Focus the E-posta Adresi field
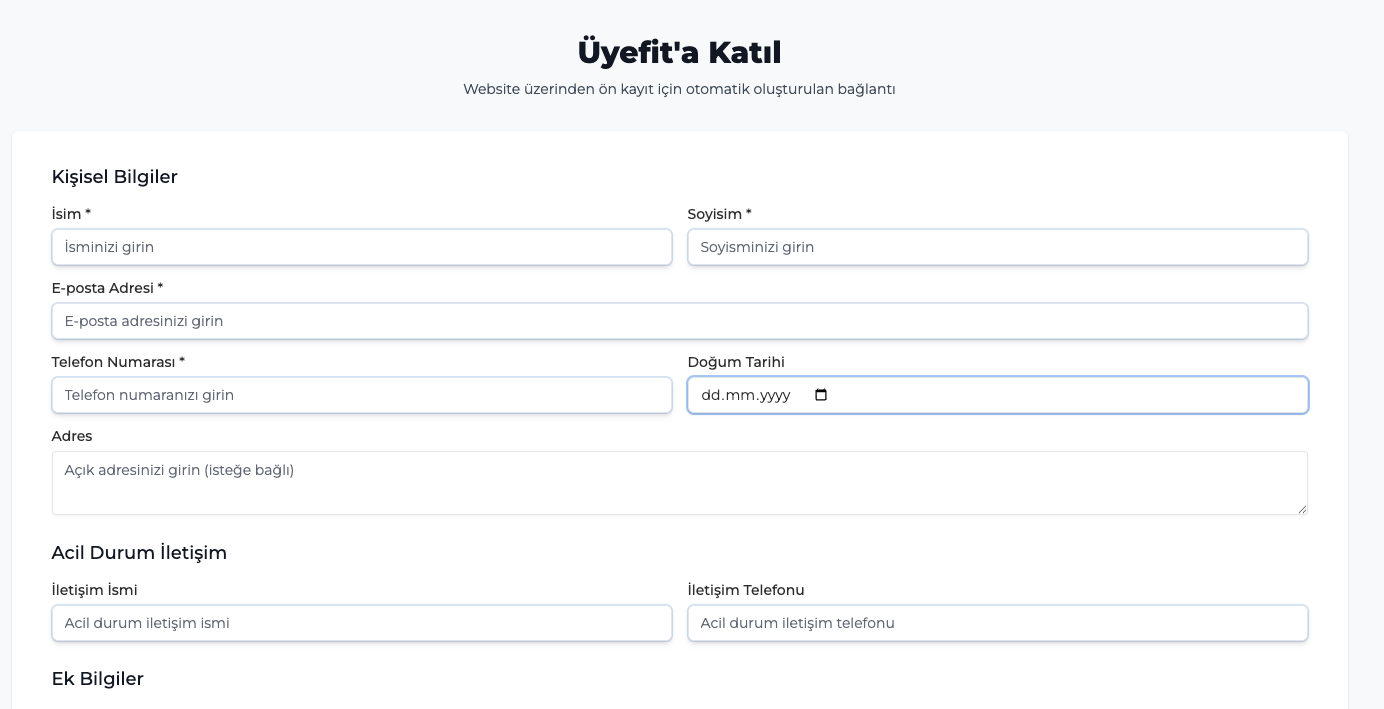Image resolution: width=1384 pixels, height=709 pixels. 680,321
